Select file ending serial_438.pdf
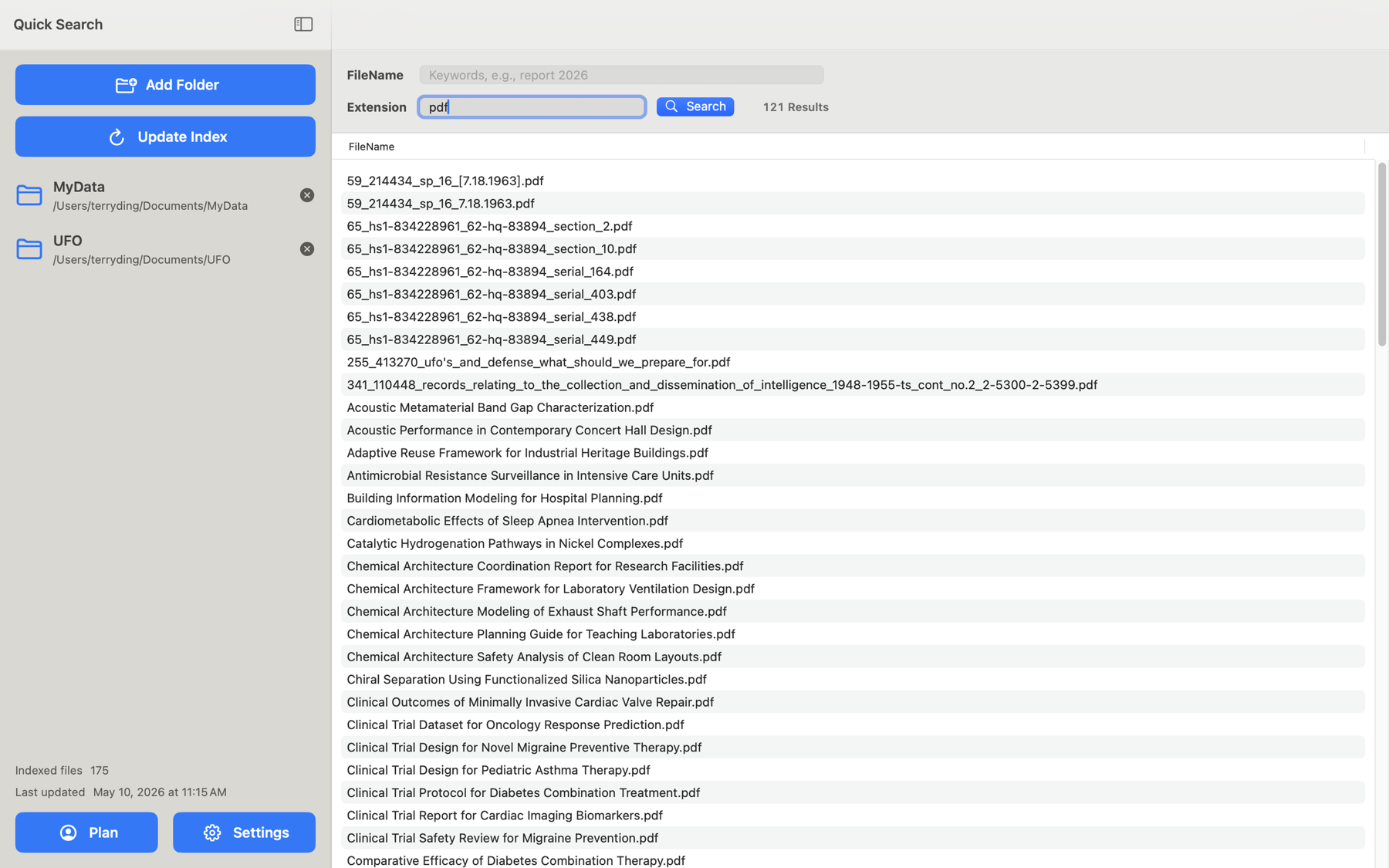Viewport: 1389px width, 868px height. click(x=853, y=317)
